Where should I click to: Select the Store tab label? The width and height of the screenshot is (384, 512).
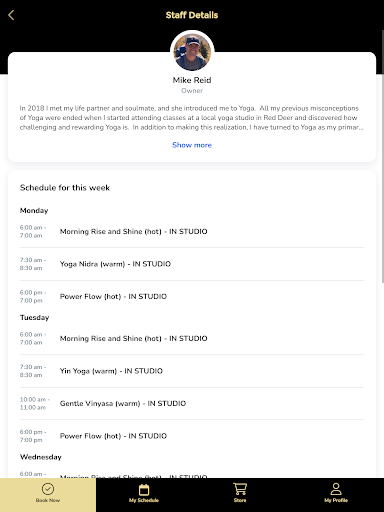[x=240, y=500]
